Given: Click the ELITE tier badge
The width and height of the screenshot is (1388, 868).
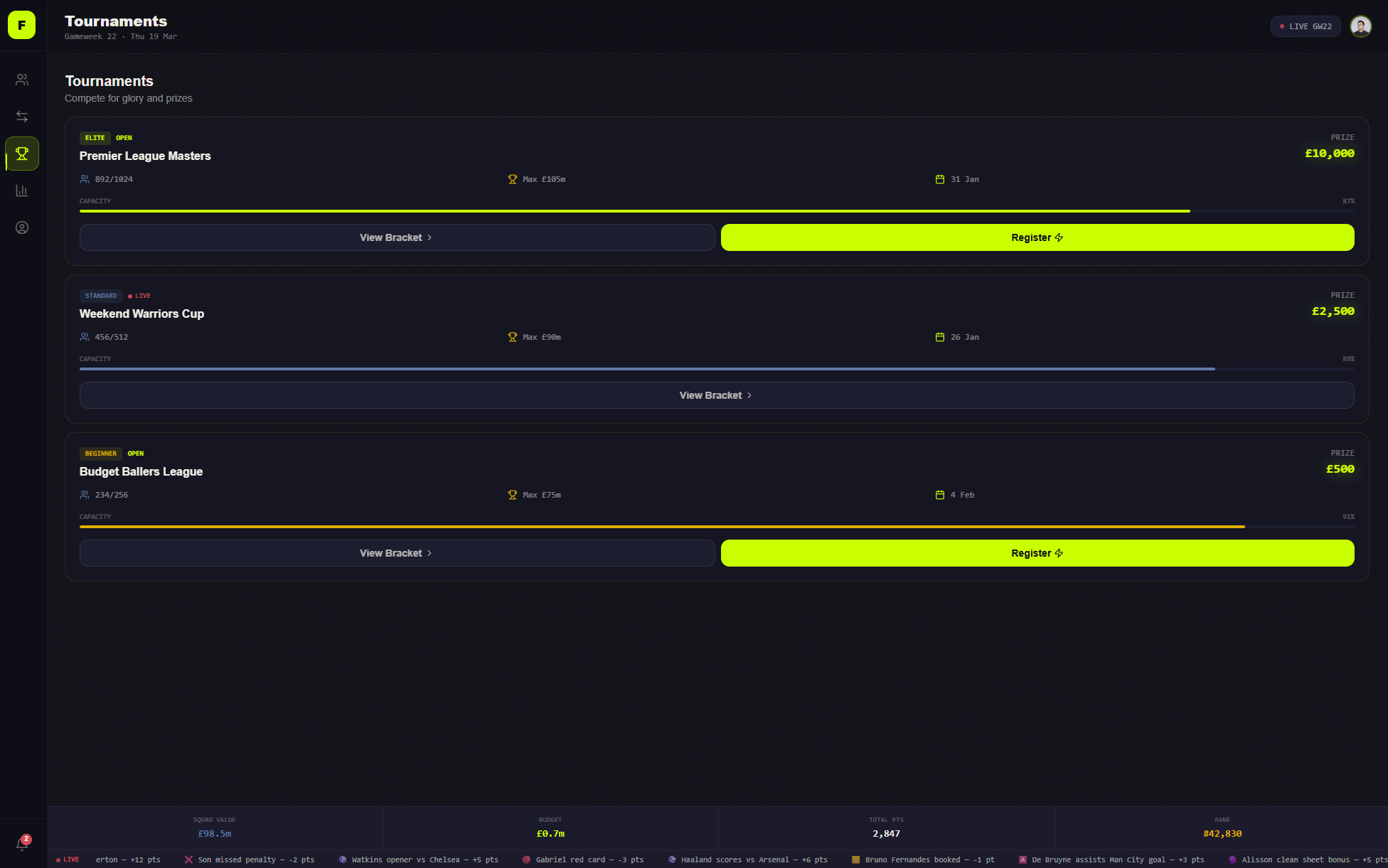Looking at the screenshot, I should (95, 138).
